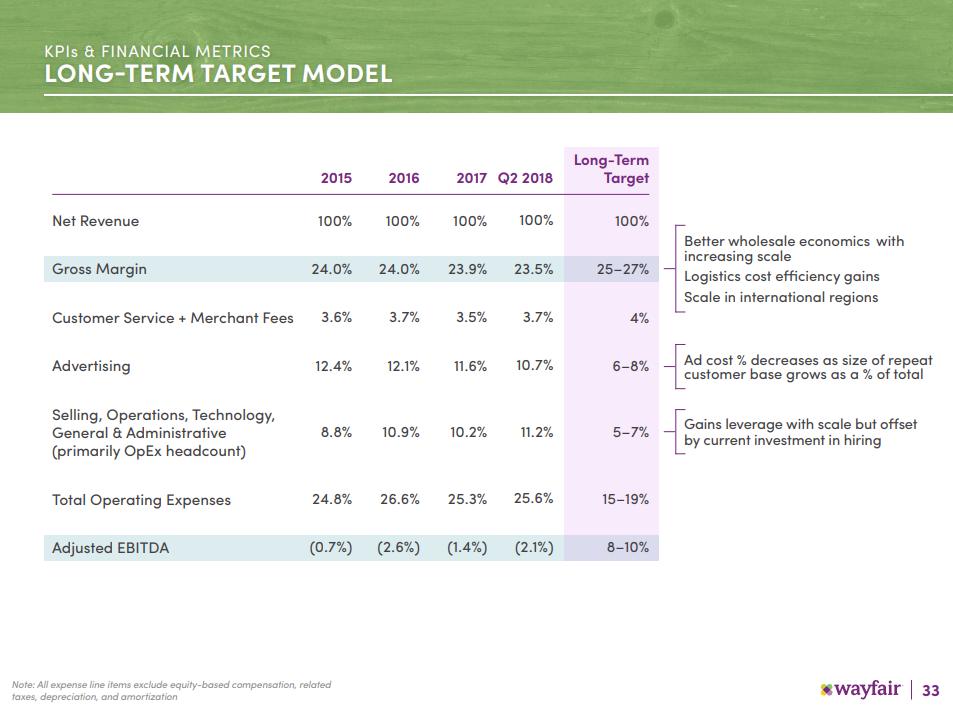Click Customer Service + Merchant Fees label
953x711 pixels.
coord(173,318)
